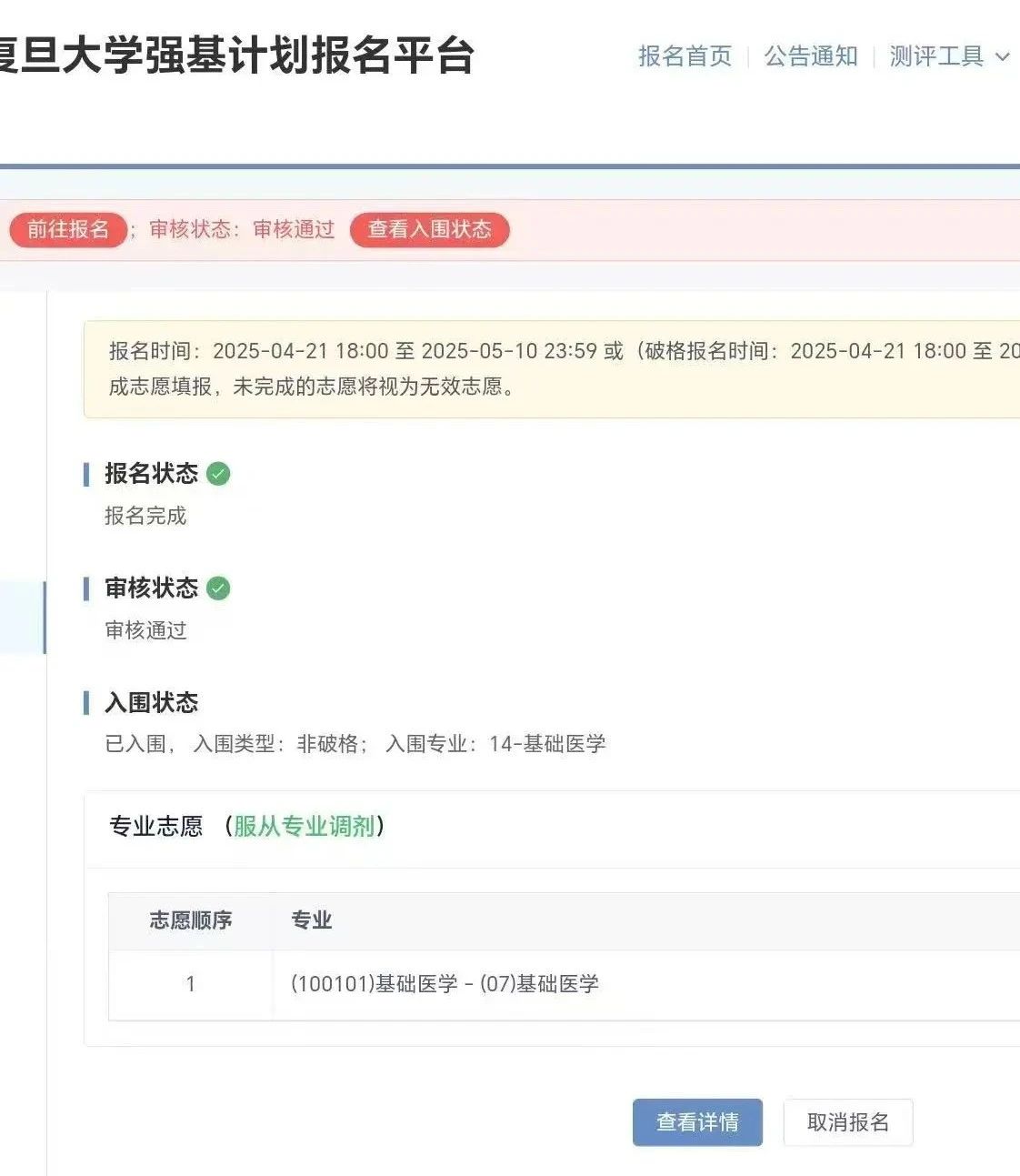Click the 查看入围状态 button
The image size is (1020, 1176).
429,229
